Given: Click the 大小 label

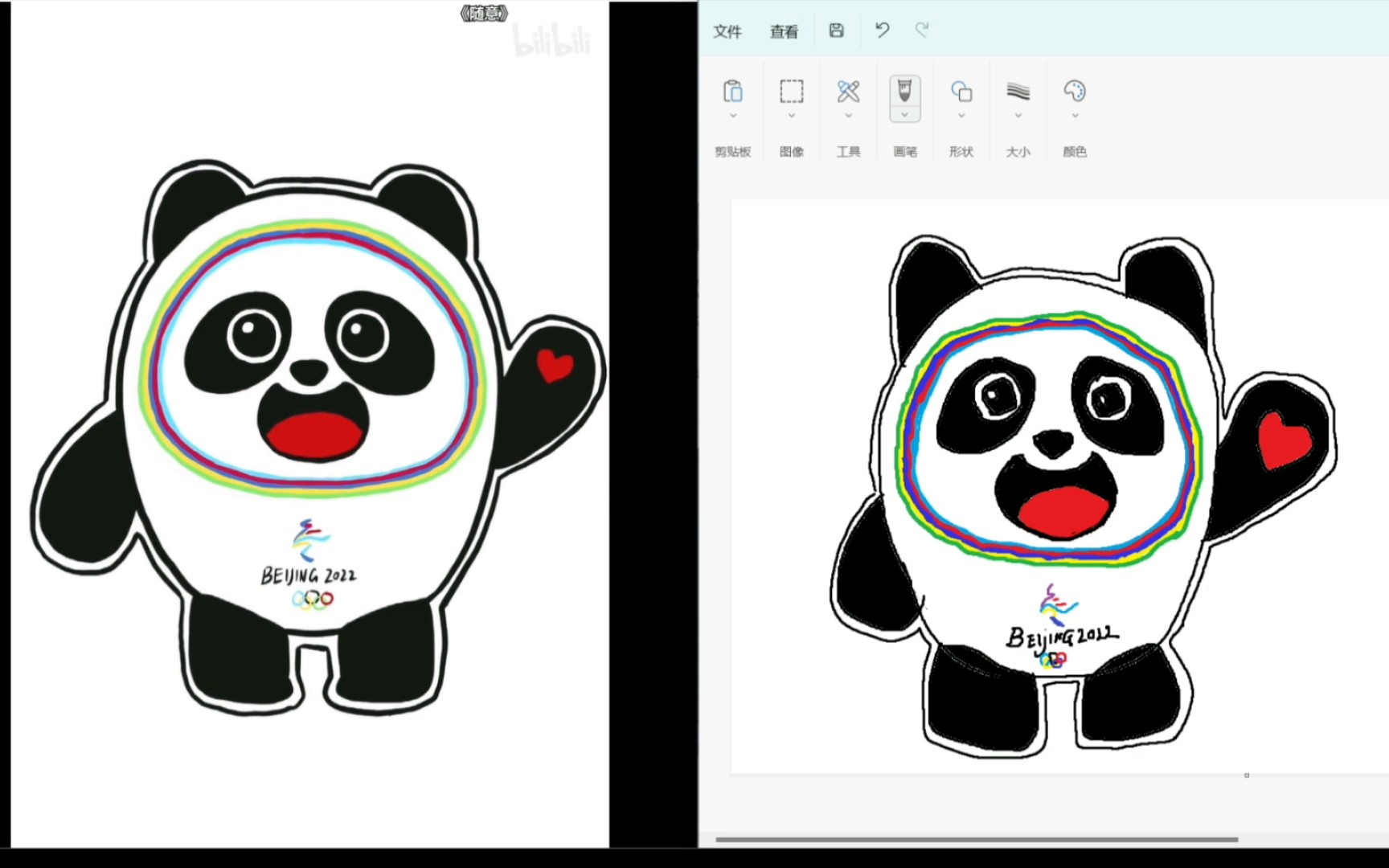Looking at the screenshot, I should (1018, 151).
